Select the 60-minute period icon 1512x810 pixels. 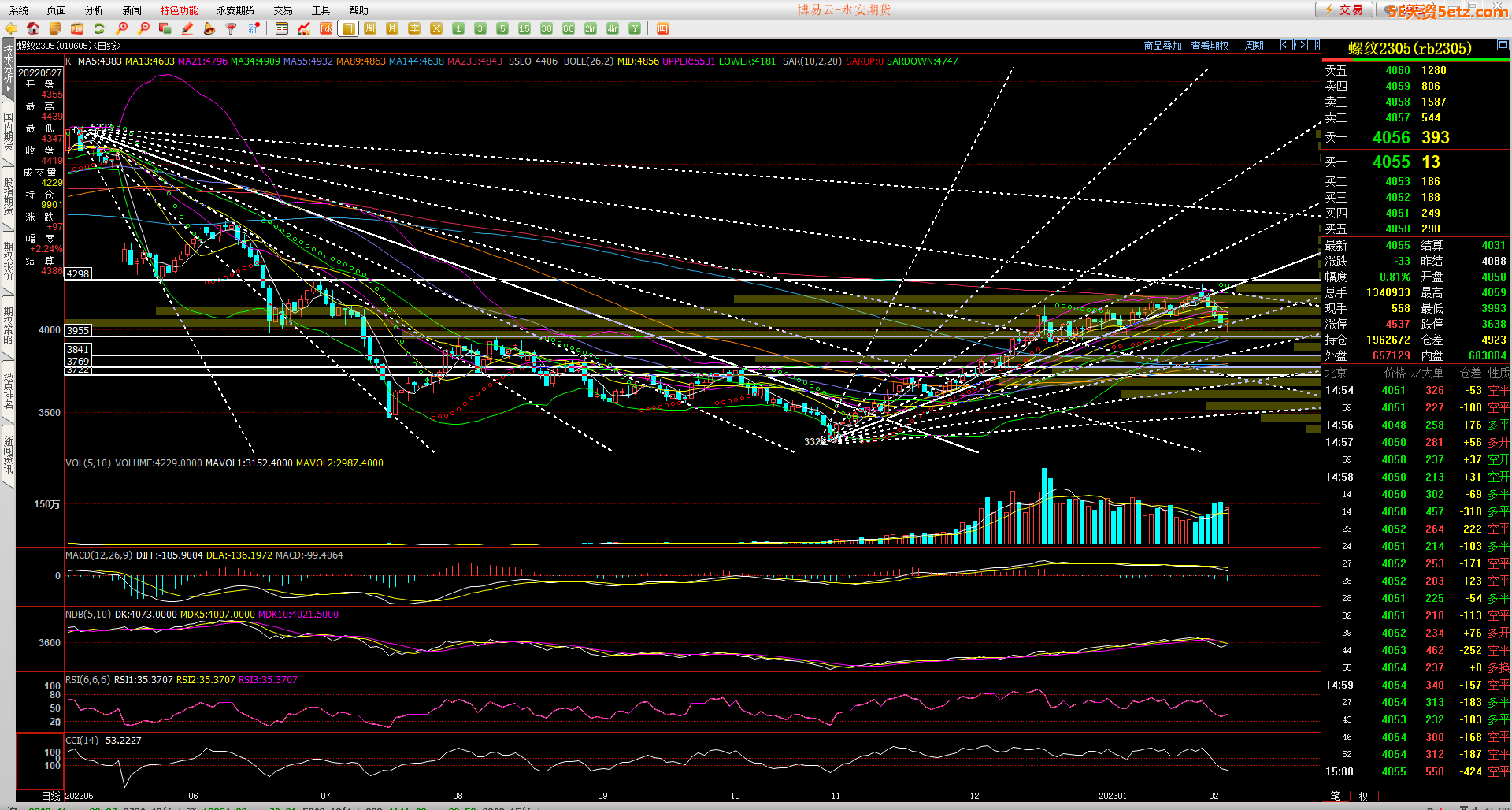[569, 28]
